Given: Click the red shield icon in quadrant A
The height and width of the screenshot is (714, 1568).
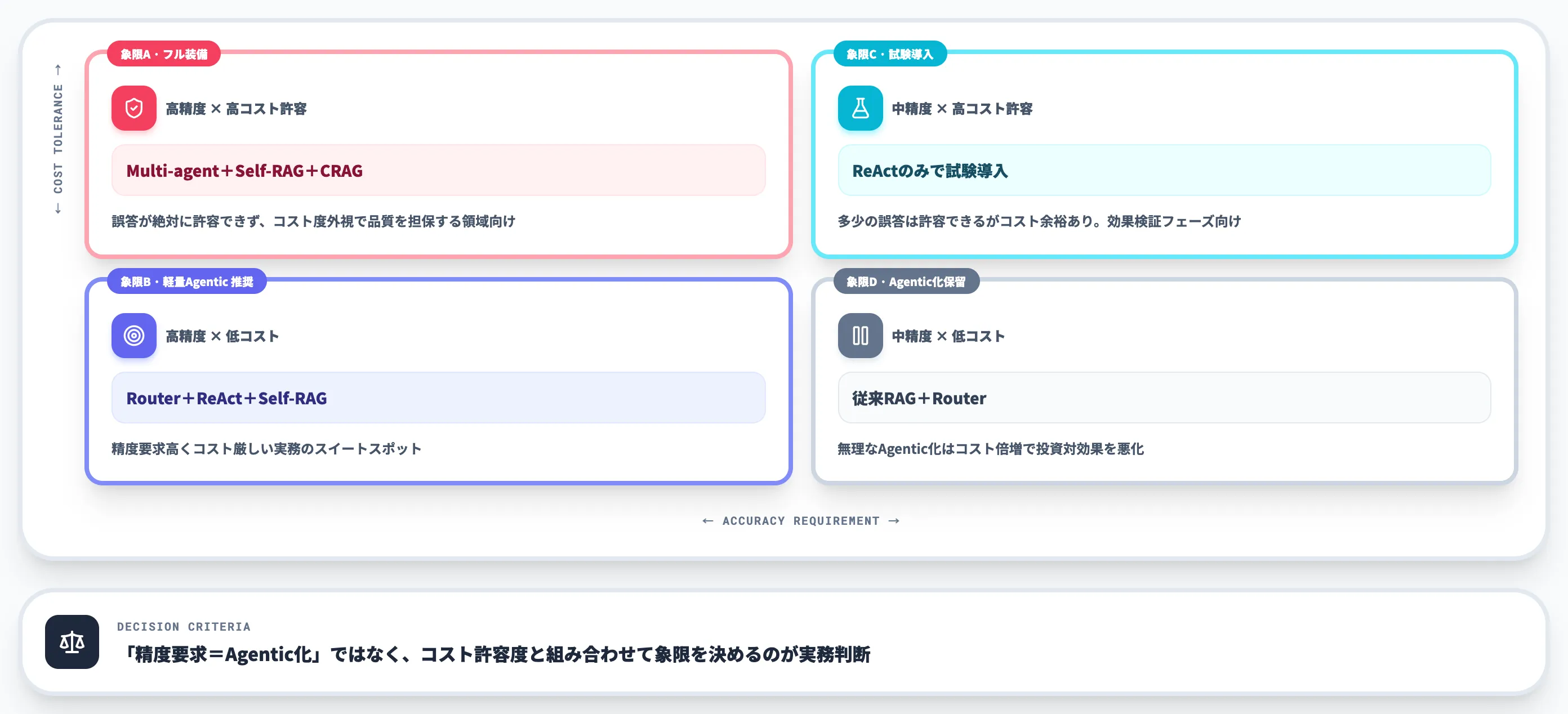Looking at the screenshot, I should click(134, 108).
